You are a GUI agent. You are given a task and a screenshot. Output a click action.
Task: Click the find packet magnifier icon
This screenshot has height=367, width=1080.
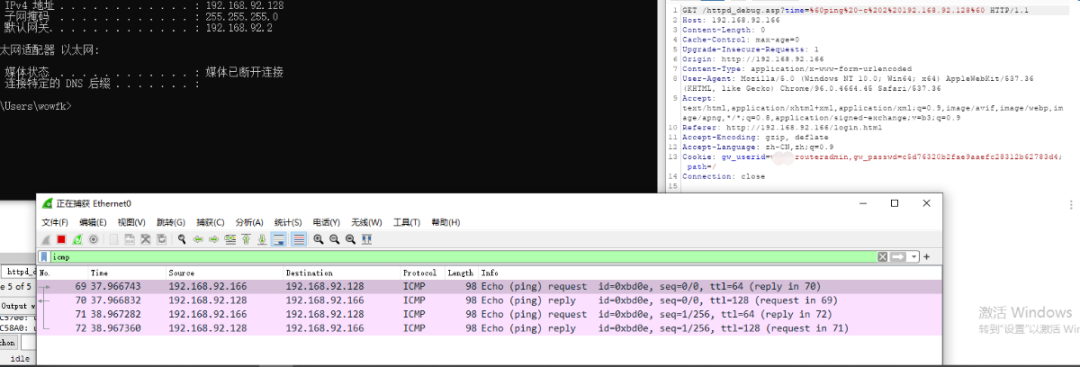tap(182, 240)
